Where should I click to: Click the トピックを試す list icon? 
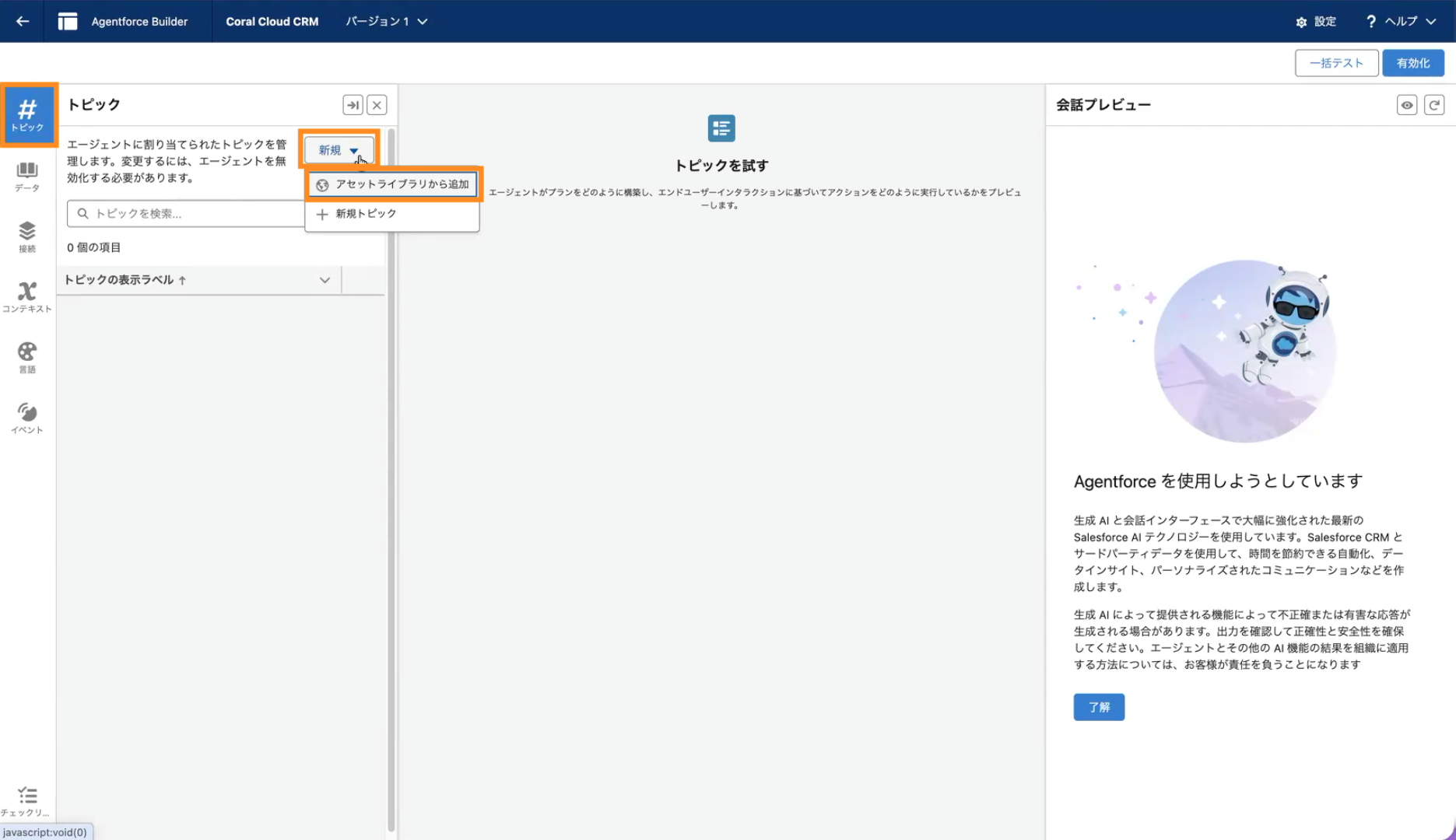pyautogui.click(x=721, y=128)
